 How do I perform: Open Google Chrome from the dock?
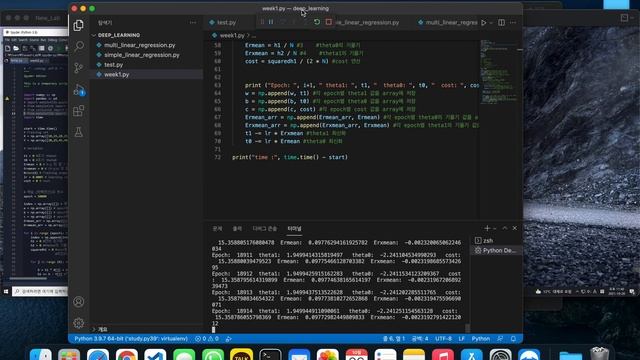point(127,355)
